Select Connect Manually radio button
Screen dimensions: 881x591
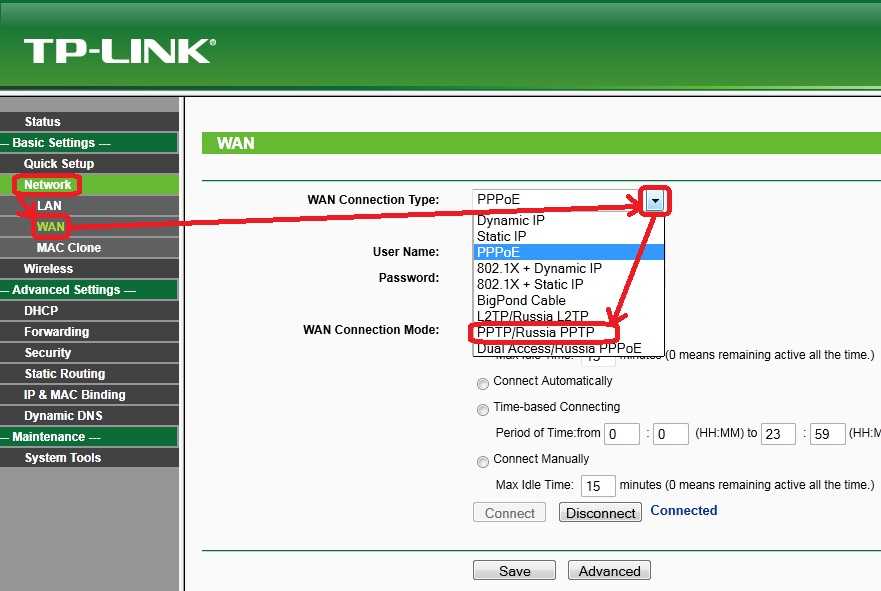(483, 462)
